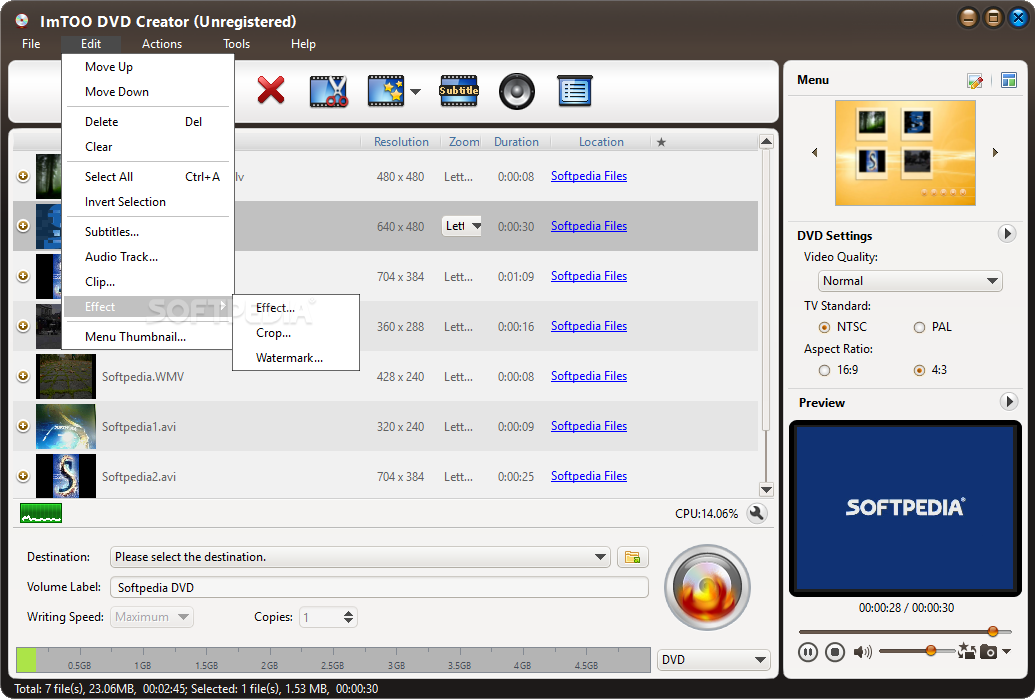
Task: Expand the DVD Settings panel arrow
Action: [1007, 234]
